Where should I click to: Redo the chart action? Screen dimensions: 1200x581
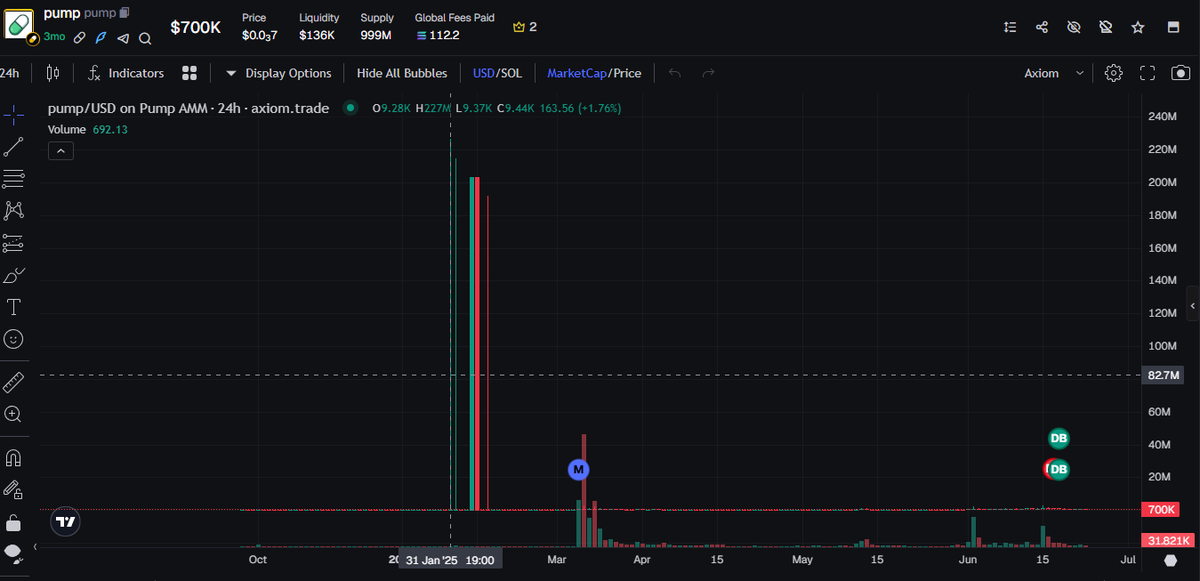(708, 73)
